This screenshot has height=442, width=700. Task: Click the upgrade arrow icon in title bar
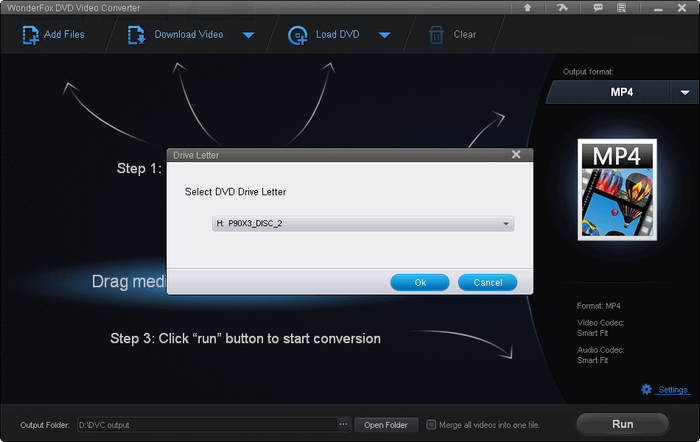(527, 8)
